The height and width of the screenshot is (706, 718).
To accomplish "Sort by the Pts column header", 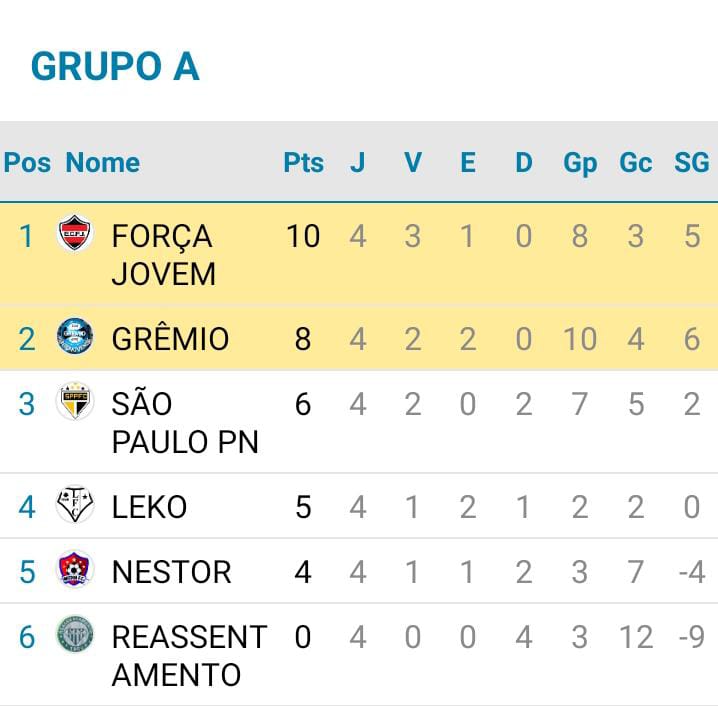I will point(303,163).
